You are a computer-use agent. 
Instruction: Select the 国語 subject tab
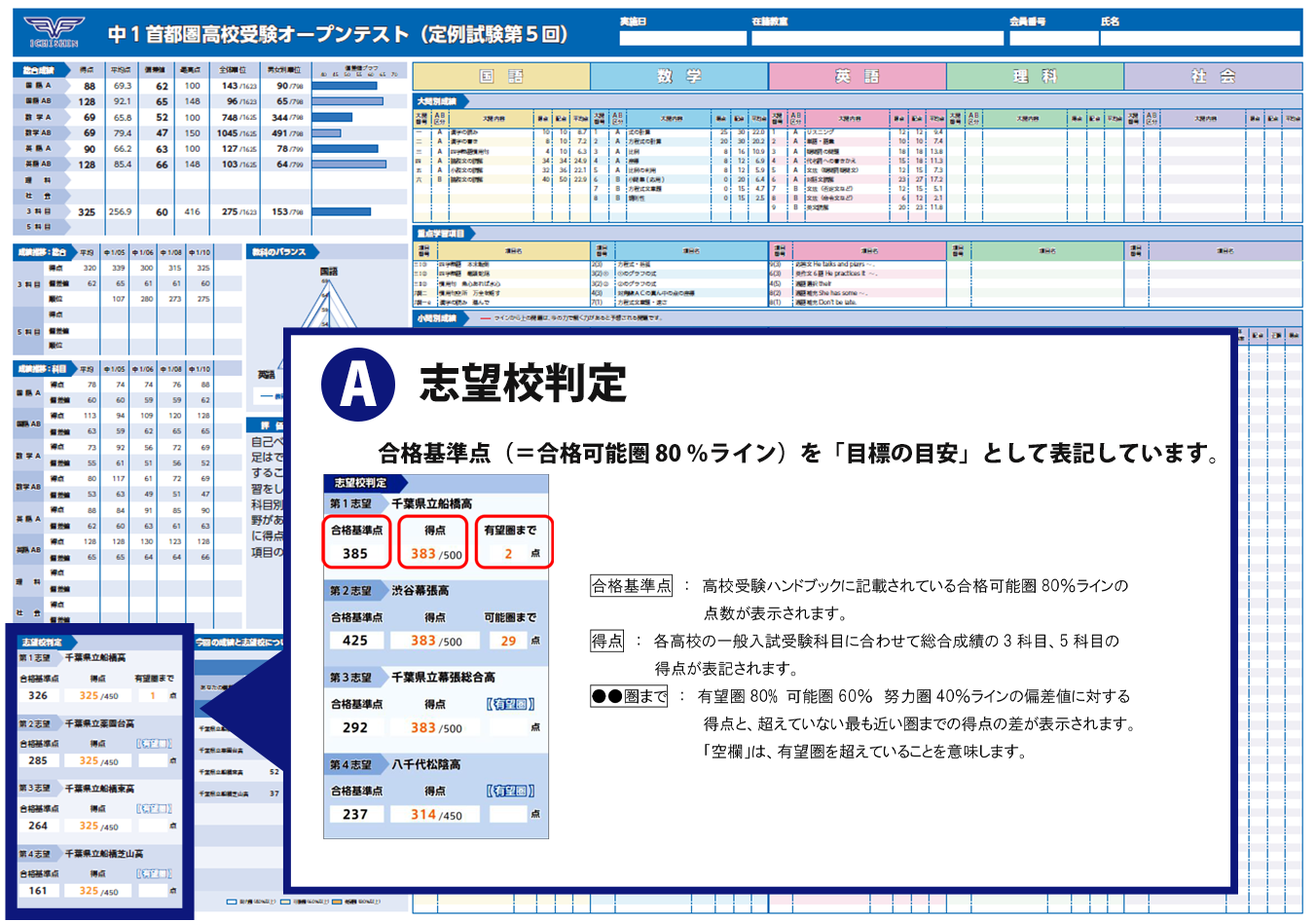501,76
